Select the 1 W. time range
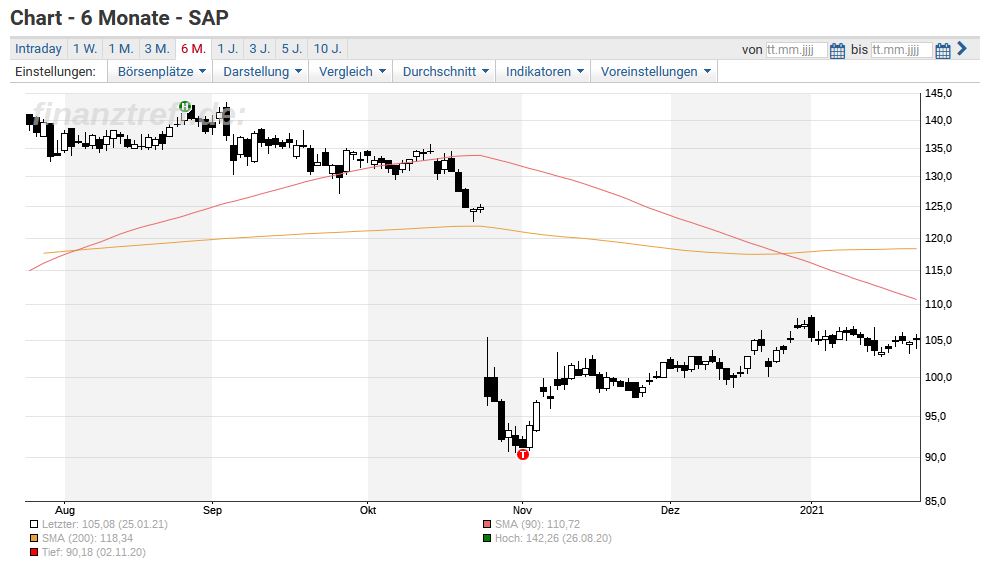 point(84,48)
